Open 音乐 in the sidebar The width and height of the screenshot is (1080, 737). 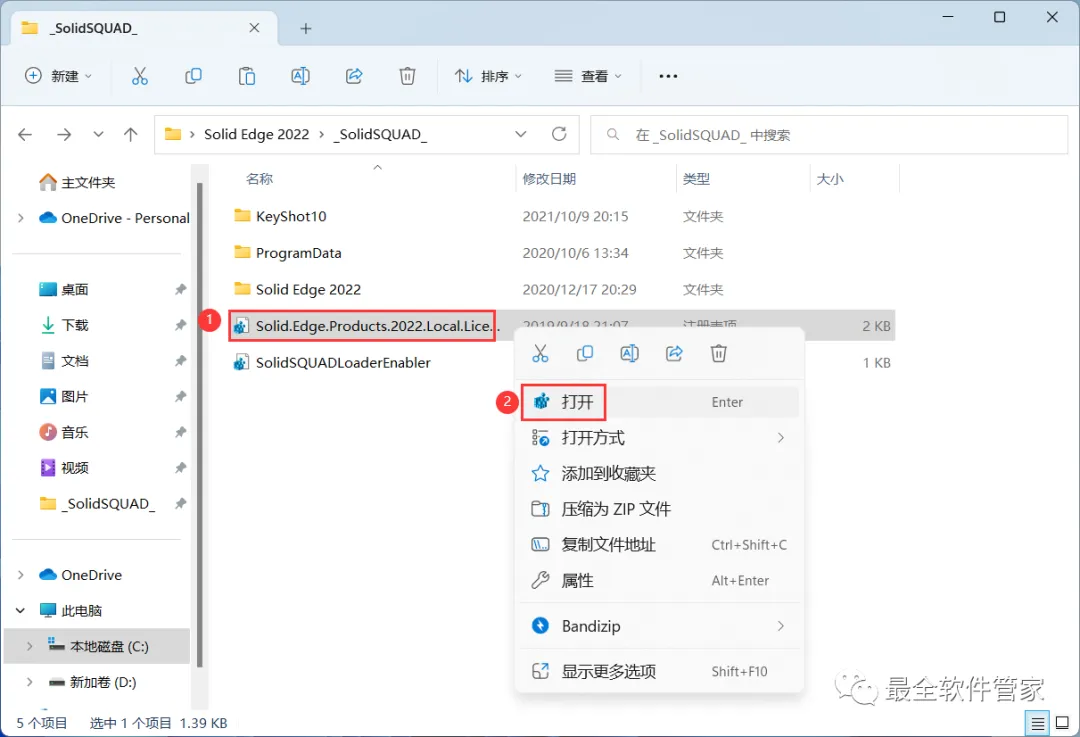point(64,433)
